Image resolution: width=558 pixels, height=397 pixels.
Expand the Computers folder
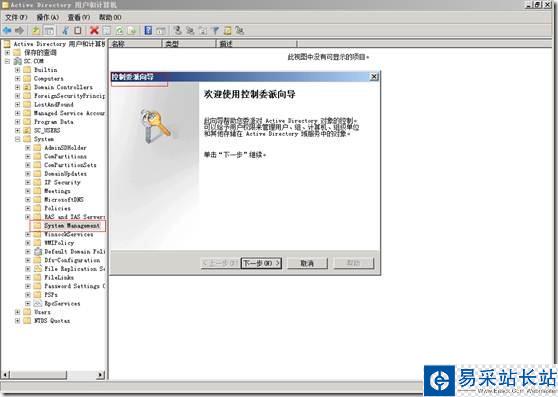coord(17,78)
